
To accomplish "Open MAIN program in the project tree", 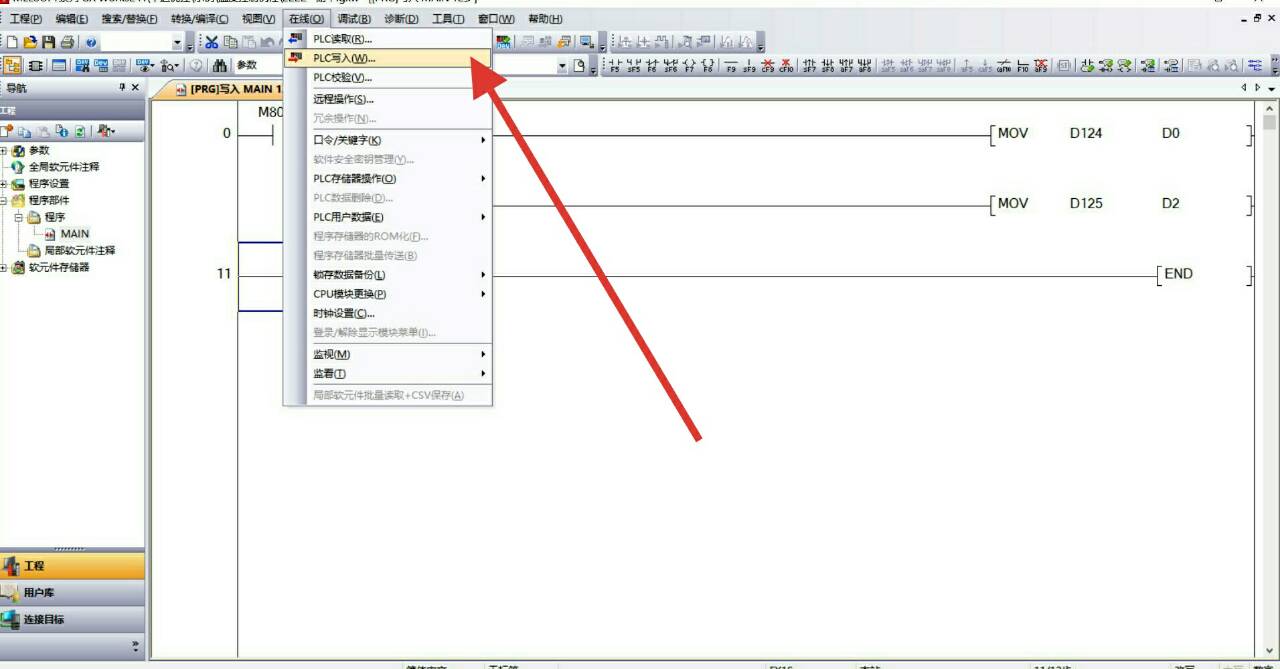I will [74, 234].
